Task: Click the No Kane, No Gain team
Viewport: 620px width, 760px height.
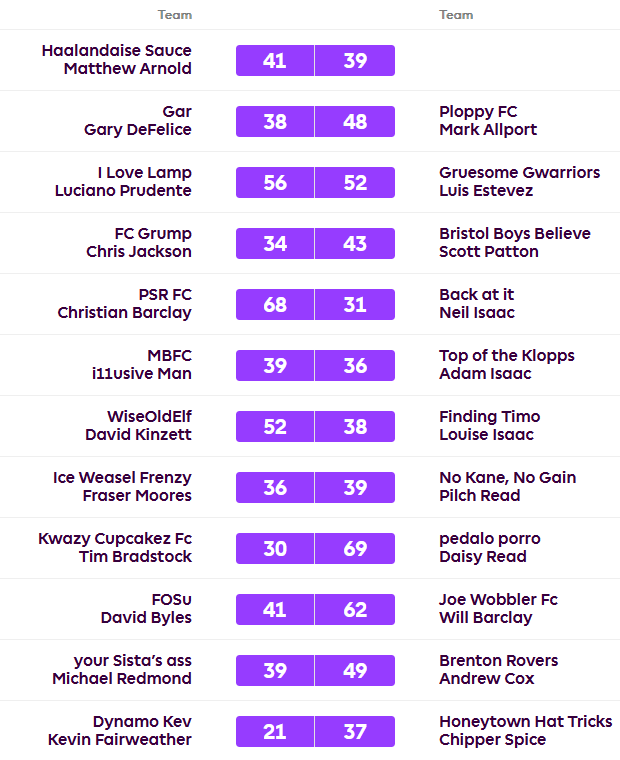Action: click(507, 478)
